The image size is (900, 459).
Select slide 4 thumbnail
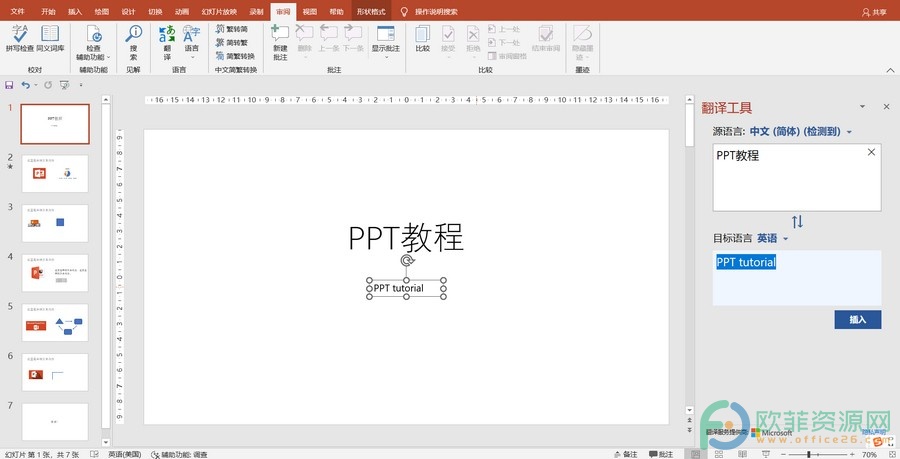coord(55,273)
